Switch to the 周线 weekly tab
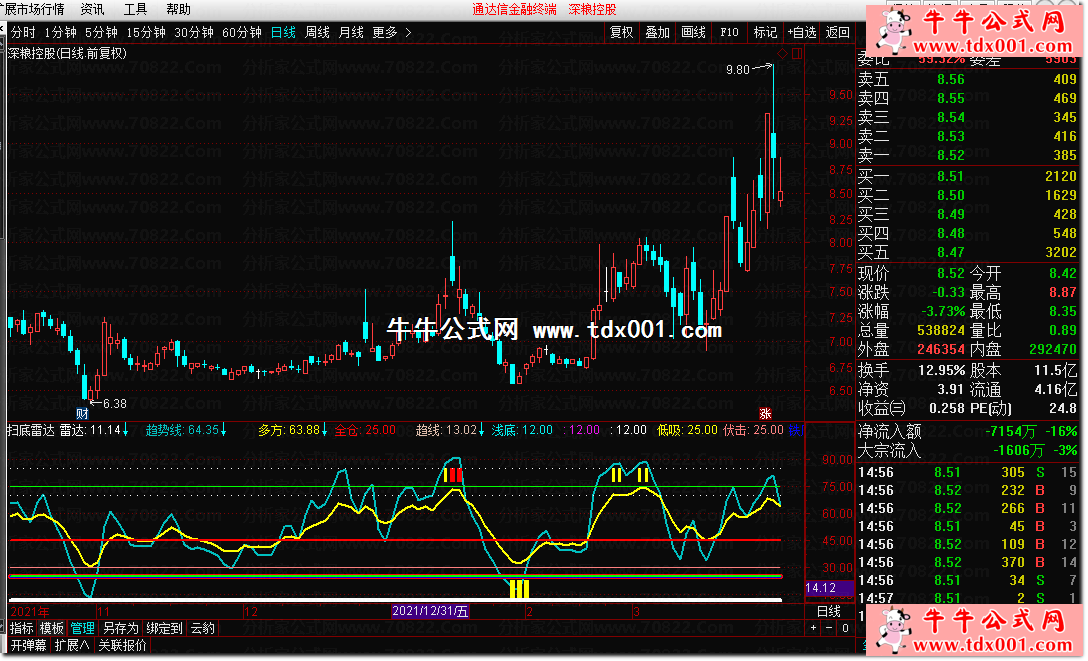The image size is (1088, 661). tap(317, 32)
